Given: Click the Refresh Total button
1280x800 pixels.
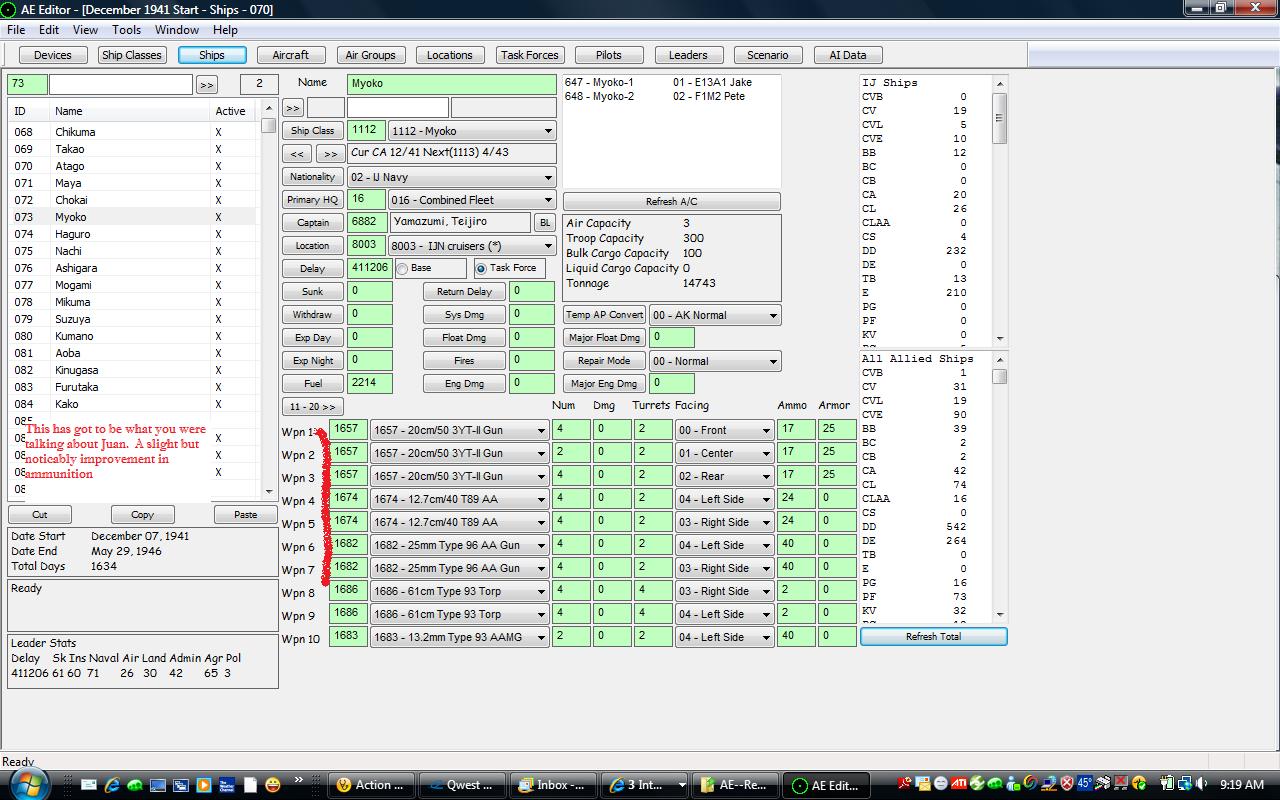Looking at the screenshot, I should pyautogui.click(x=933, y=636).
